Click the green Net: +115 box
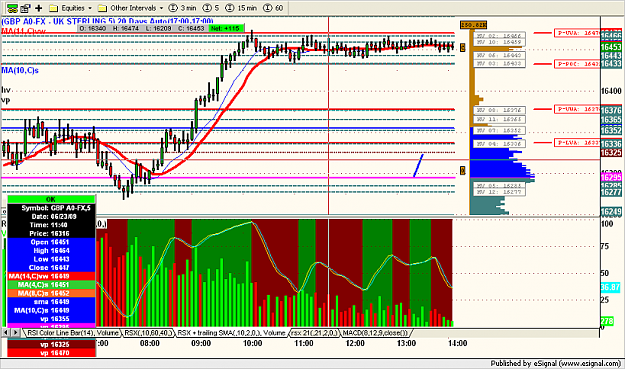 click(x=225, y=28)
